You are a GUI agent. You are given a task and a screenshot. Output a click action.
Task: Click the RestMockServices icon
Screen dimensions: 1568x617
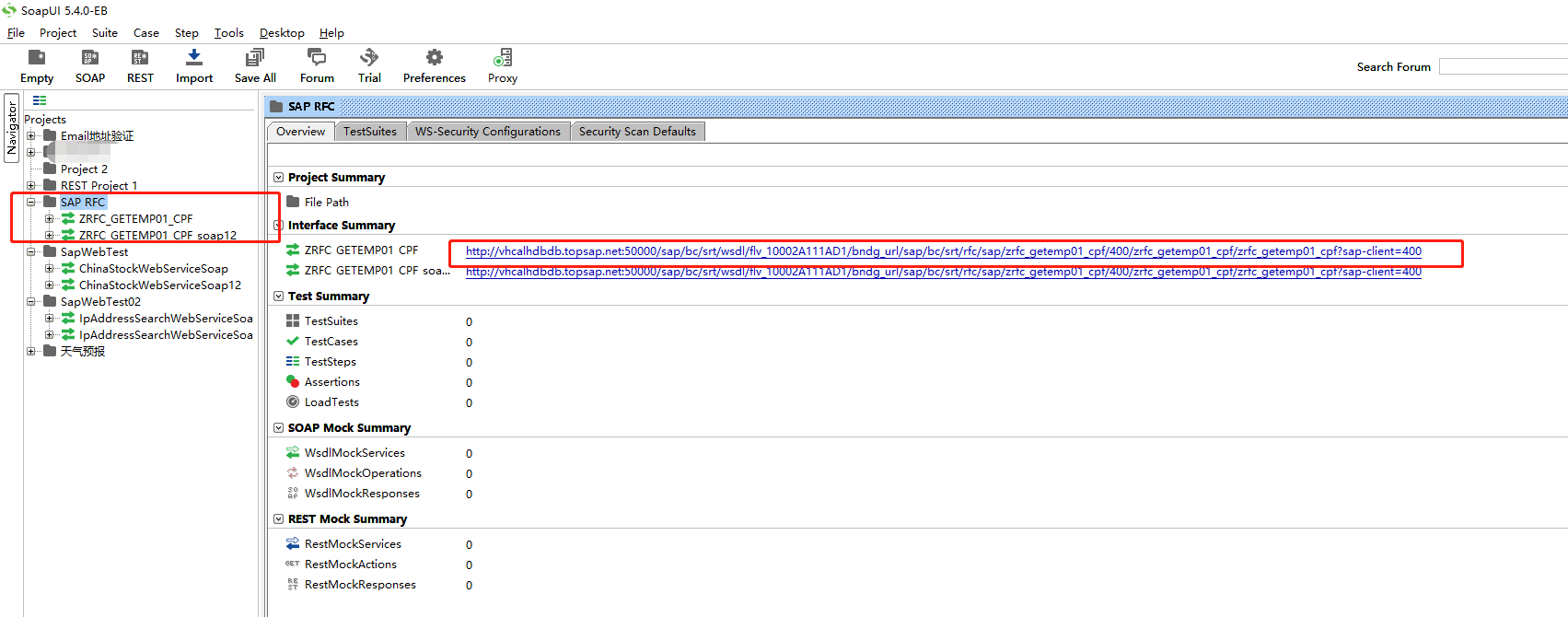coord(293,543)
